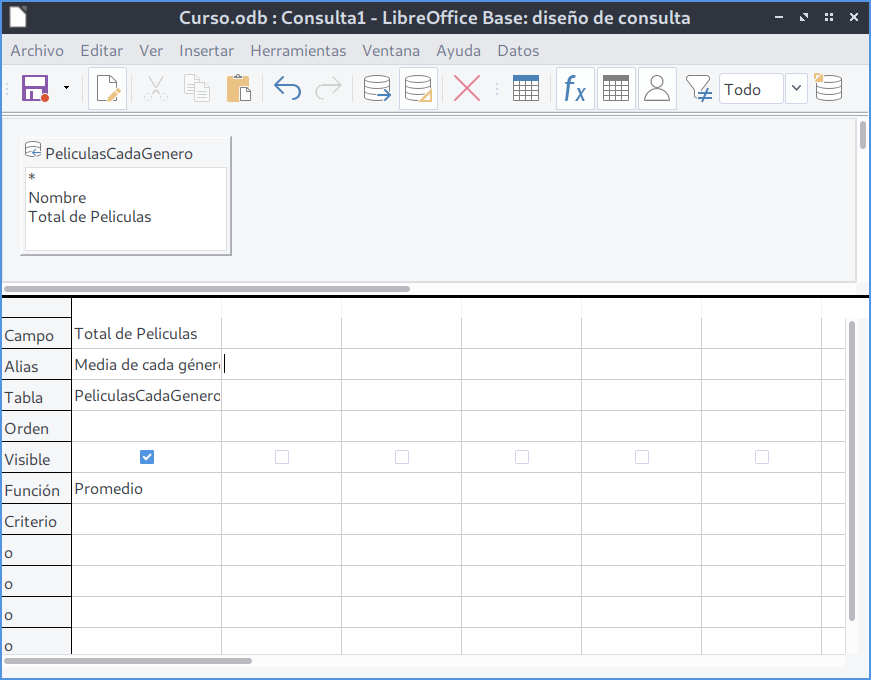Open the Archivo menu
The height and width of the screenshot is (680, 871).
[37, 51]
